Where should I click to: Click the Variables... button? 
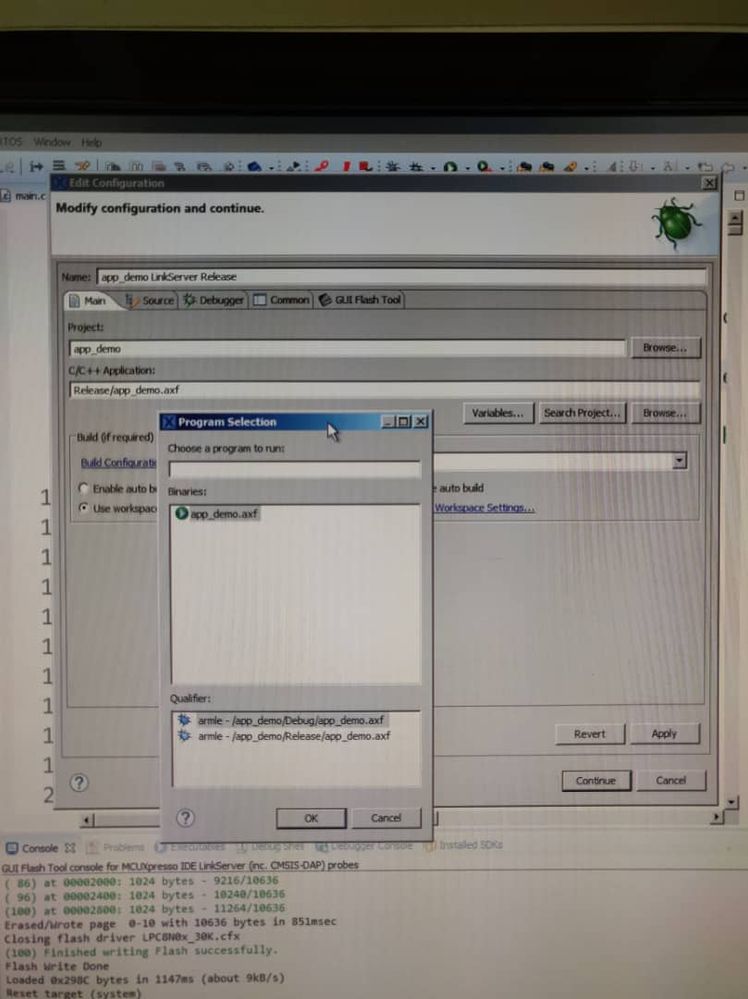pyautogui.click(x=498, y=413)
